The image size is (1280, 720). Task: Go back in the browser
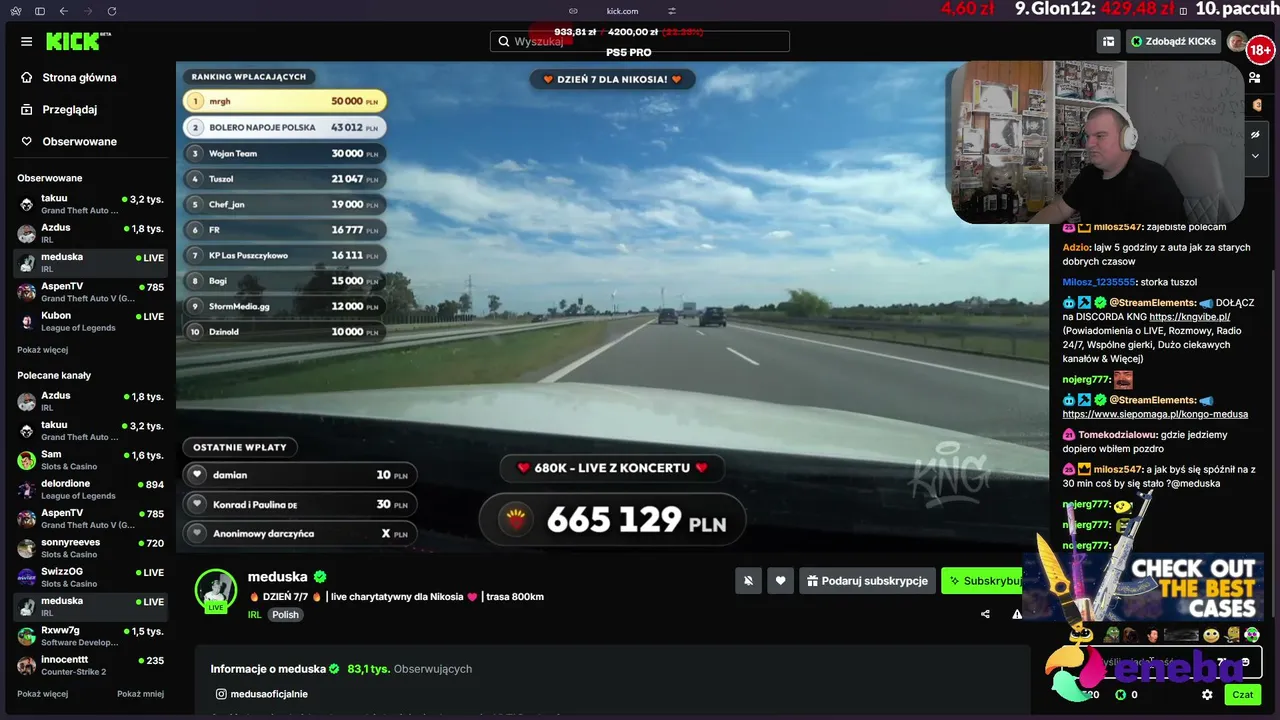click(64, 11)
